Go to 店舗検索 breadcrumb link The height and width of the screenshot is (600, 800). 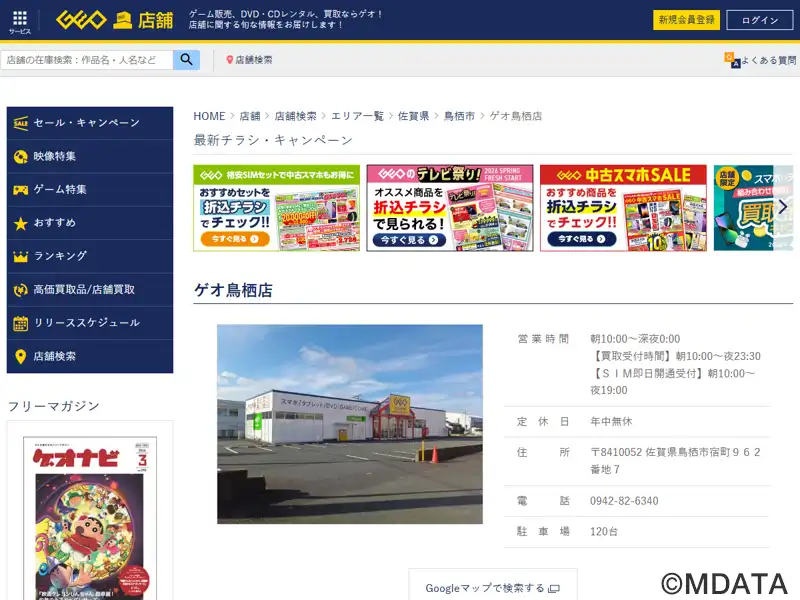click(295, 116)
